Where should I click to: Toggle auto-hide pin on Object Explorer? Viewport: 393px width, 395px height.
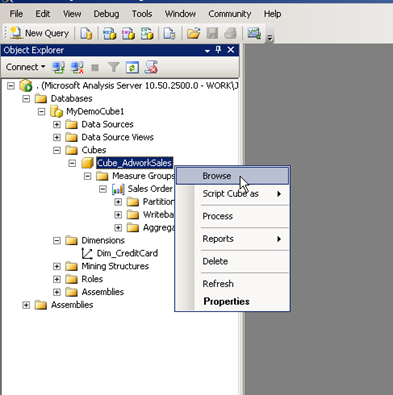click(x=218, y=50)
